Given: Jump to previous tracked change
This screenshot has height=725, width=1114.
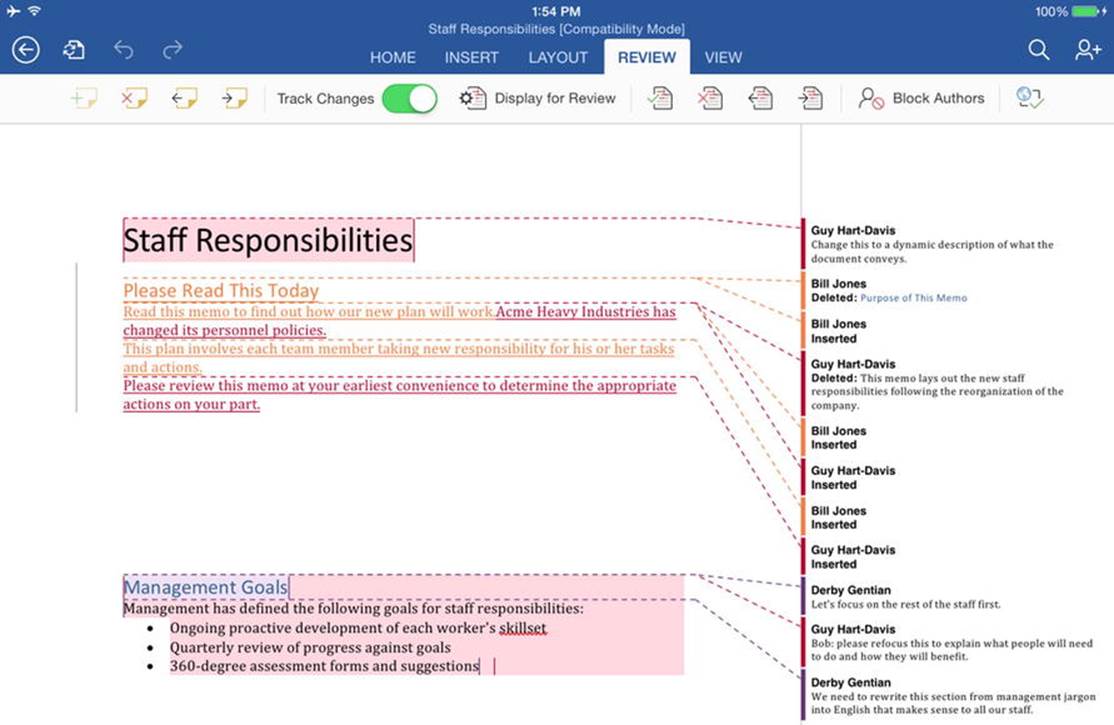Looking at the screenshot, I should coord(760,98).
